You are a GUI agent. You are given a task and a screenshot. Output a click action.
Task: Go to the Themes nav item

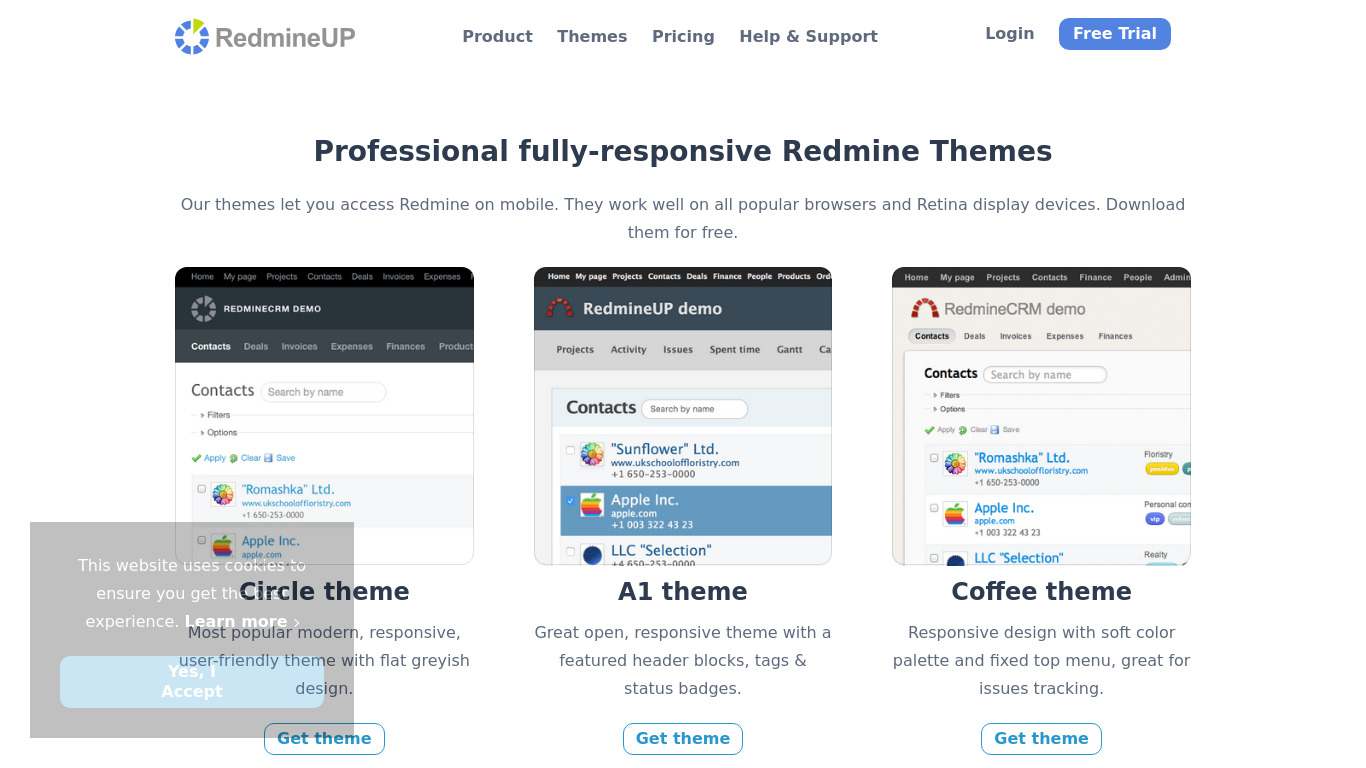click(x=592, y=36)
